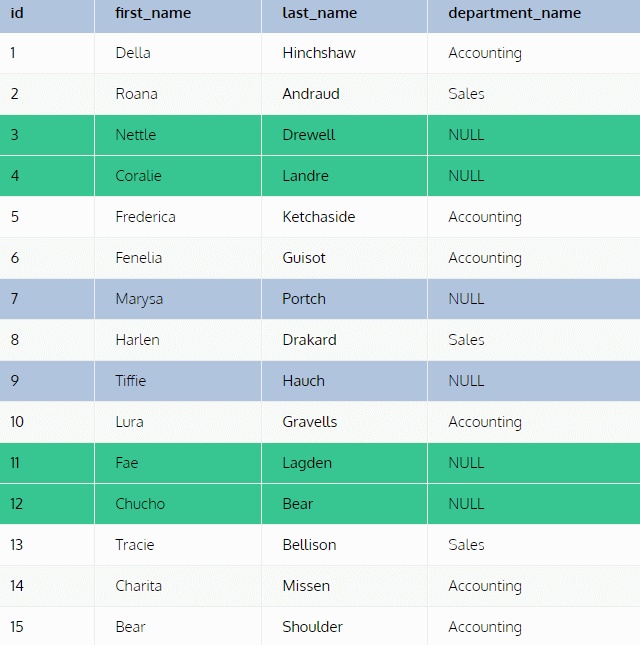This screenshot has height=645, width=640.
Task: Click the first name "Fenelia"
Action: point(137,258)
